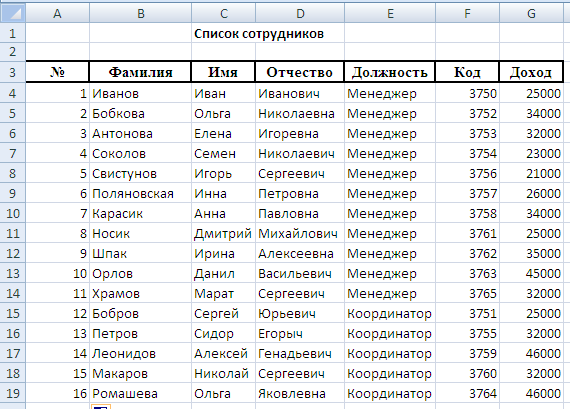Select row 1 header

tap(13, 33)
